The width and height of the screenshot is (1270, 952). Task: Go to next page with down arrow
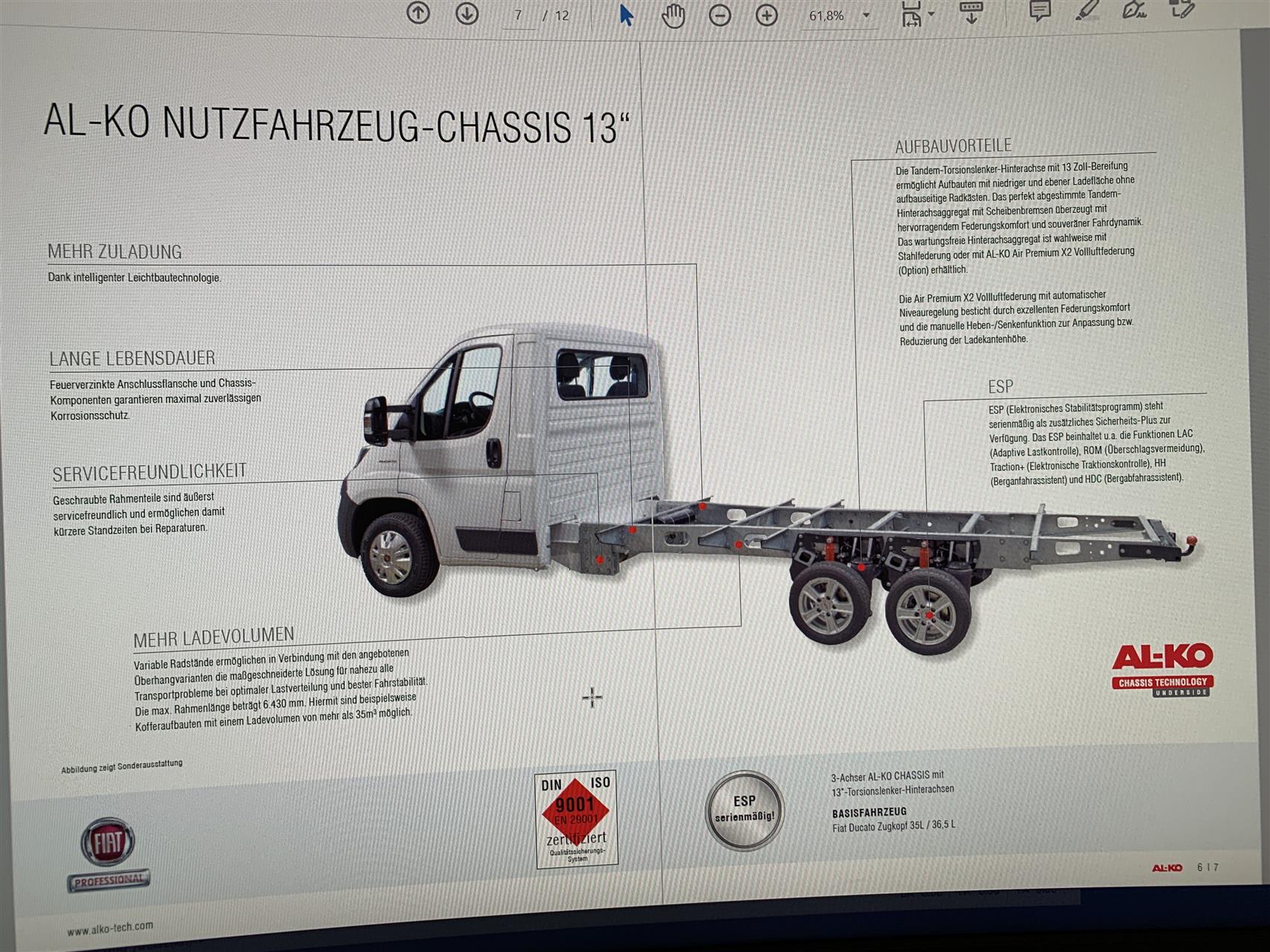point(467,13)
